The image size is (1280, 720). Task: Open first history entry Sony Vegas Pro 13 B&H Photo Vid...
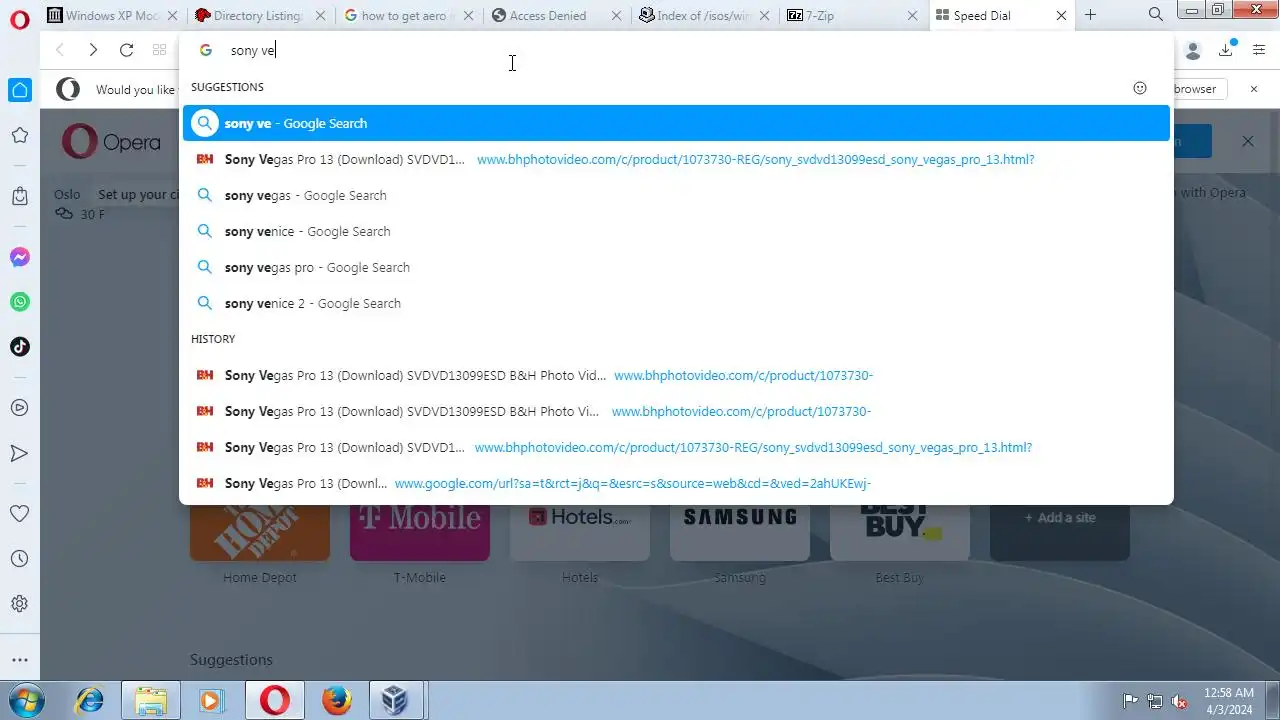[x=676, y=375]
